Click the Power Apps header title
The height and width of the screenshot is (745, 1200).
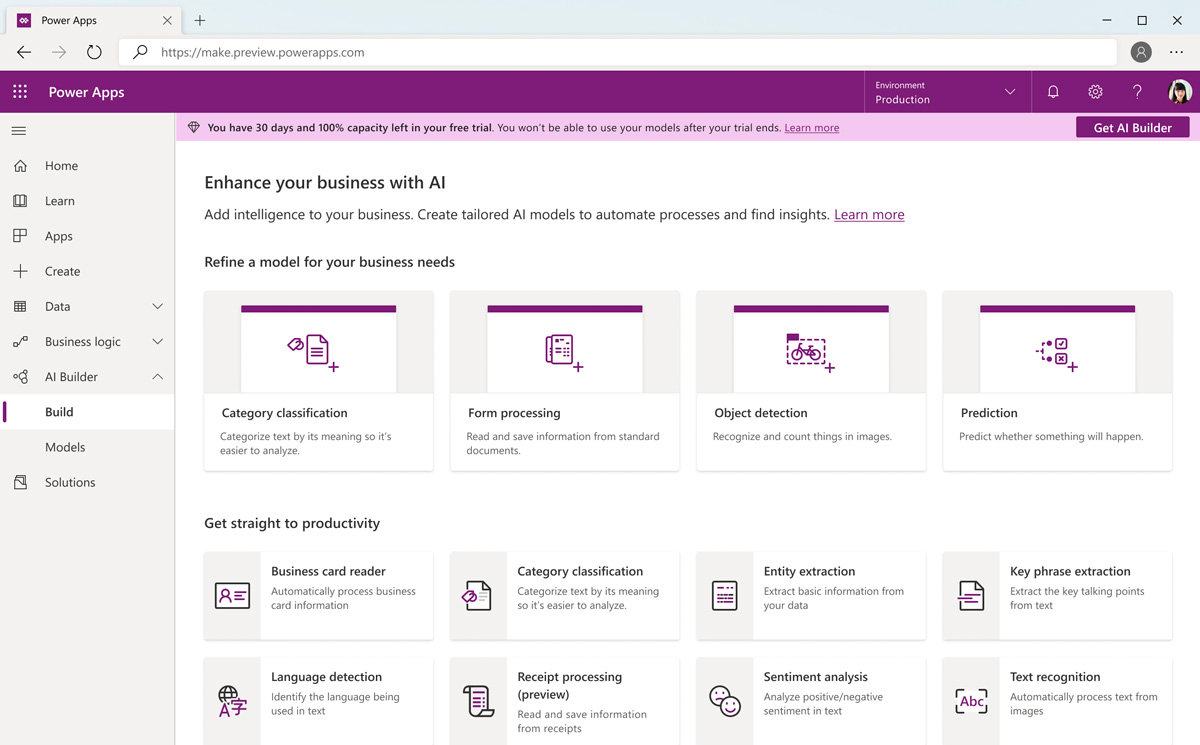click(x=86, y=92)
